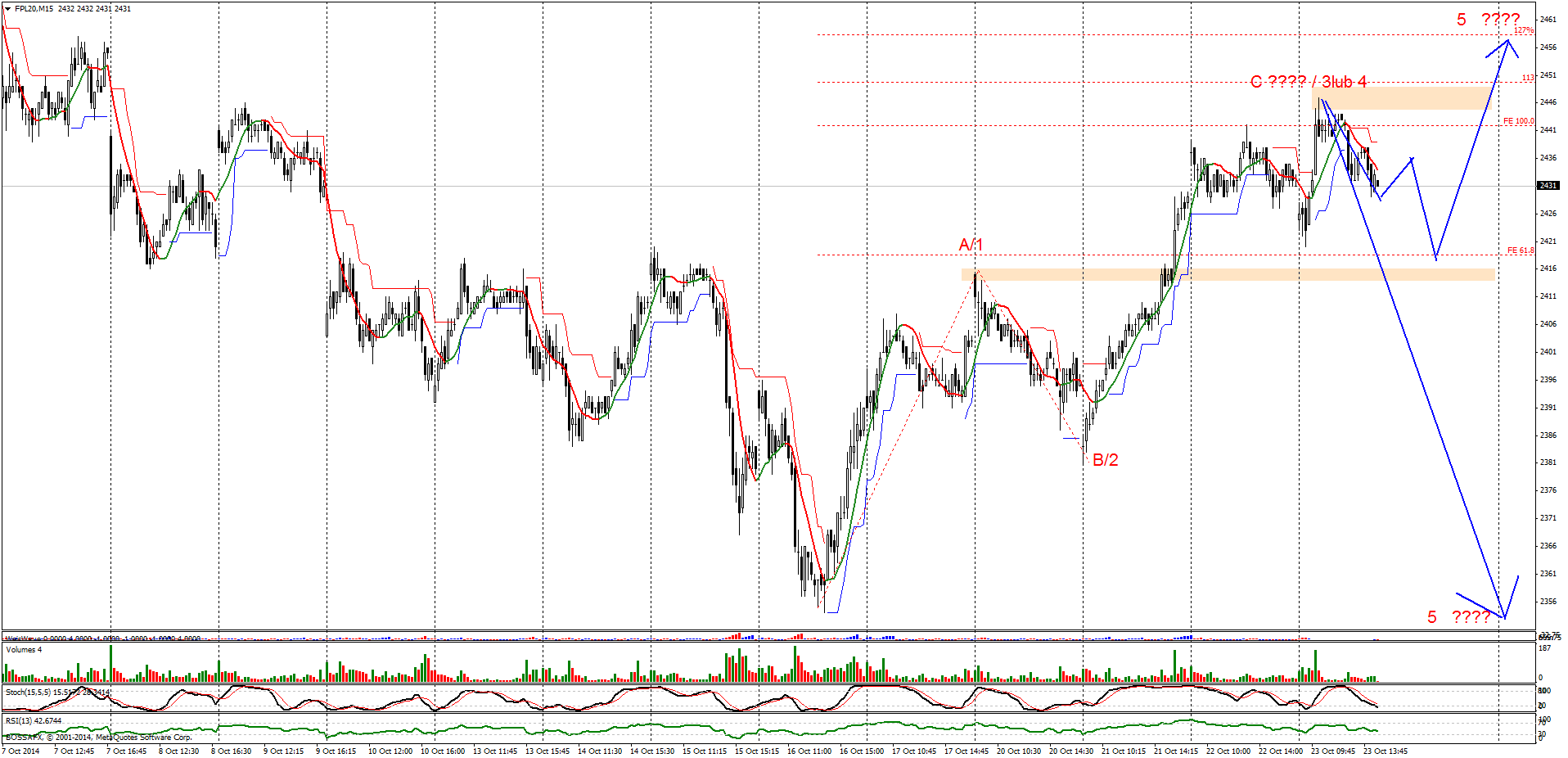
Task: Click the 'C ???? / 3lub 4' text label
Action: point(1308,82)
